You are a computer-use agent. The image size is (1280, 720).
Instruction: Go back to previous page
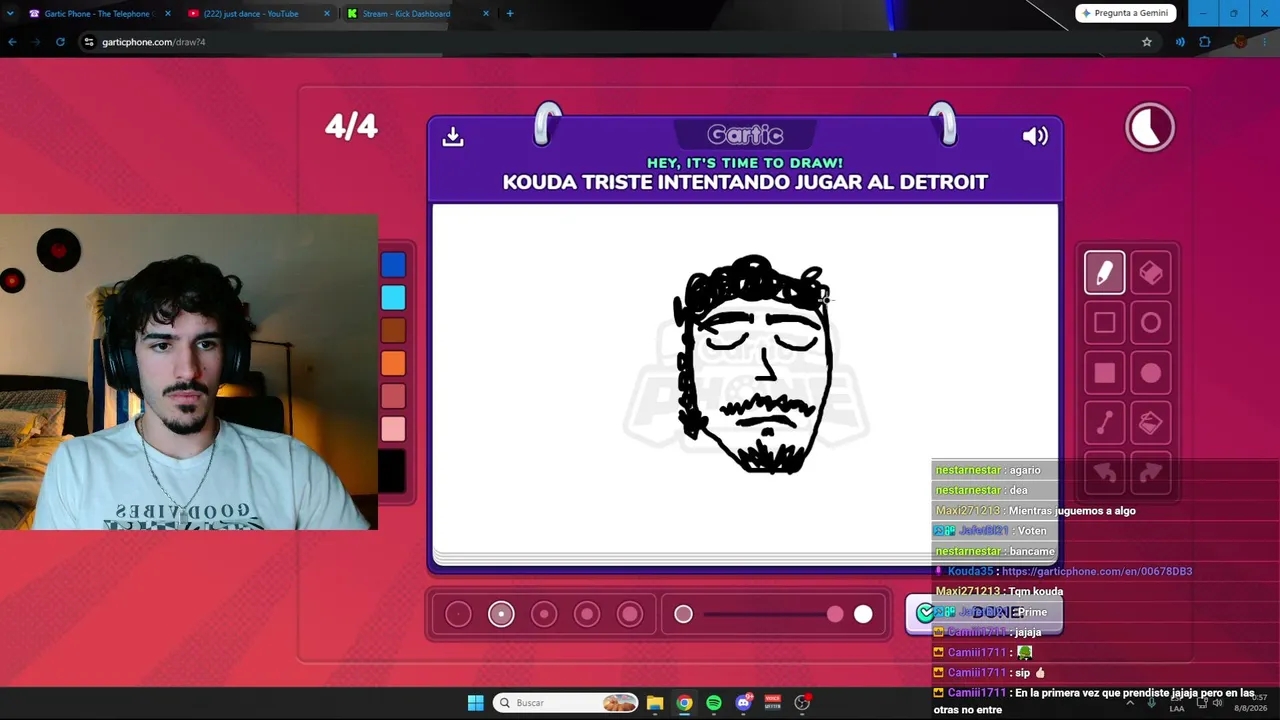(x=12, y=42)
